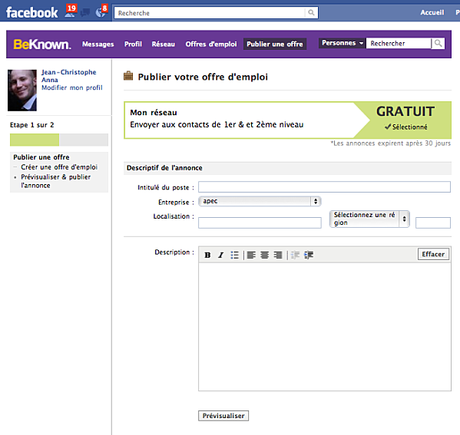Click the Facebook search magnifier icon
The width and height of the screenshot is (460, 435).
click(311, 13)
